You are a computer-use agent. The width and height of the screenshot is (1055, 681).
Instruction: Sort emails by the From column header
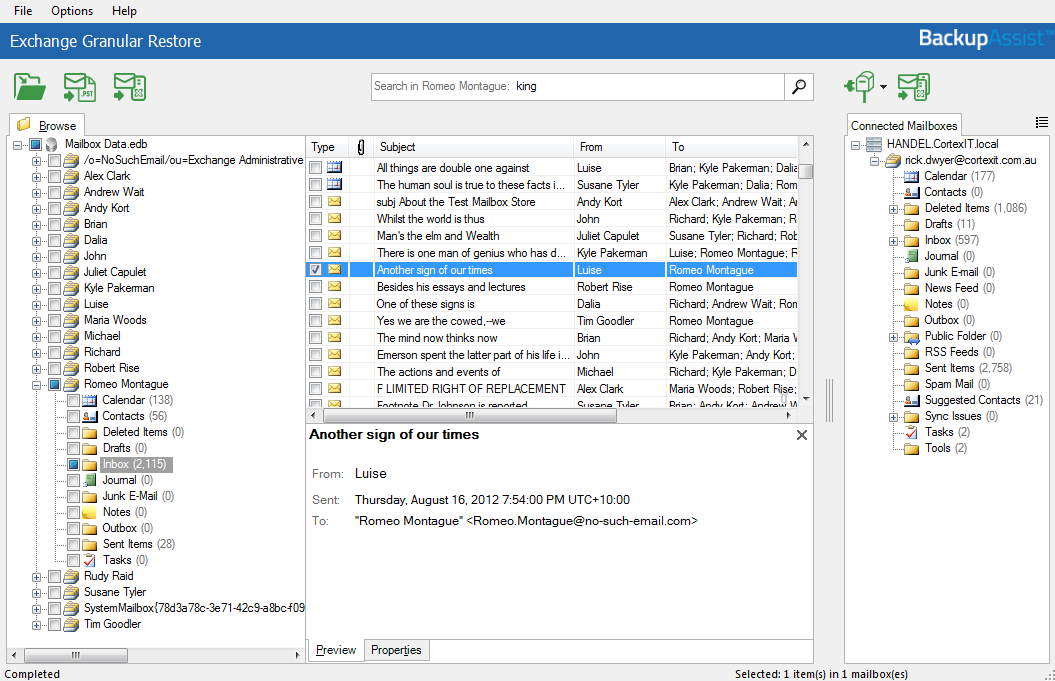pyautogui.click(x=591, y=147)
